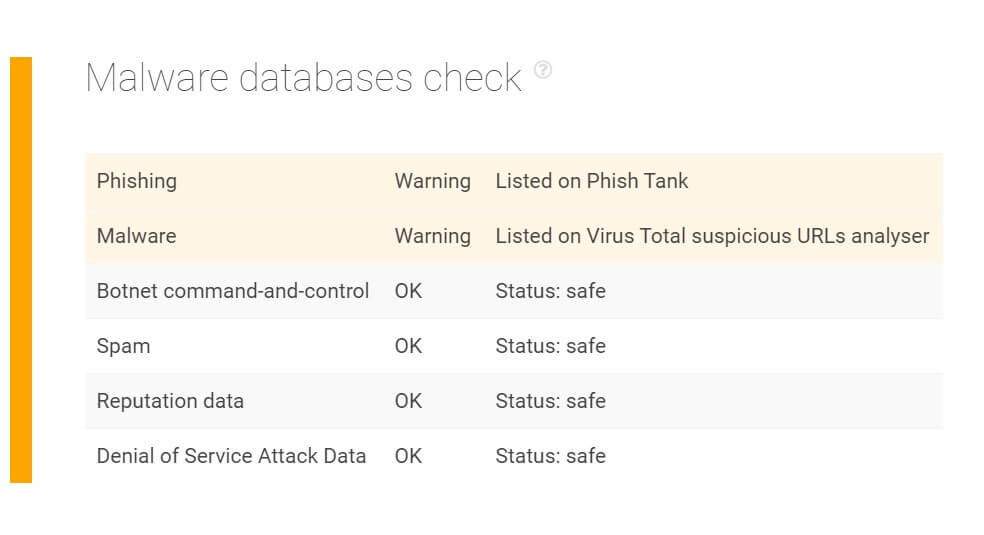Select the Phishing row label
This screenshot has height=535, width=984.
(137, 181)
